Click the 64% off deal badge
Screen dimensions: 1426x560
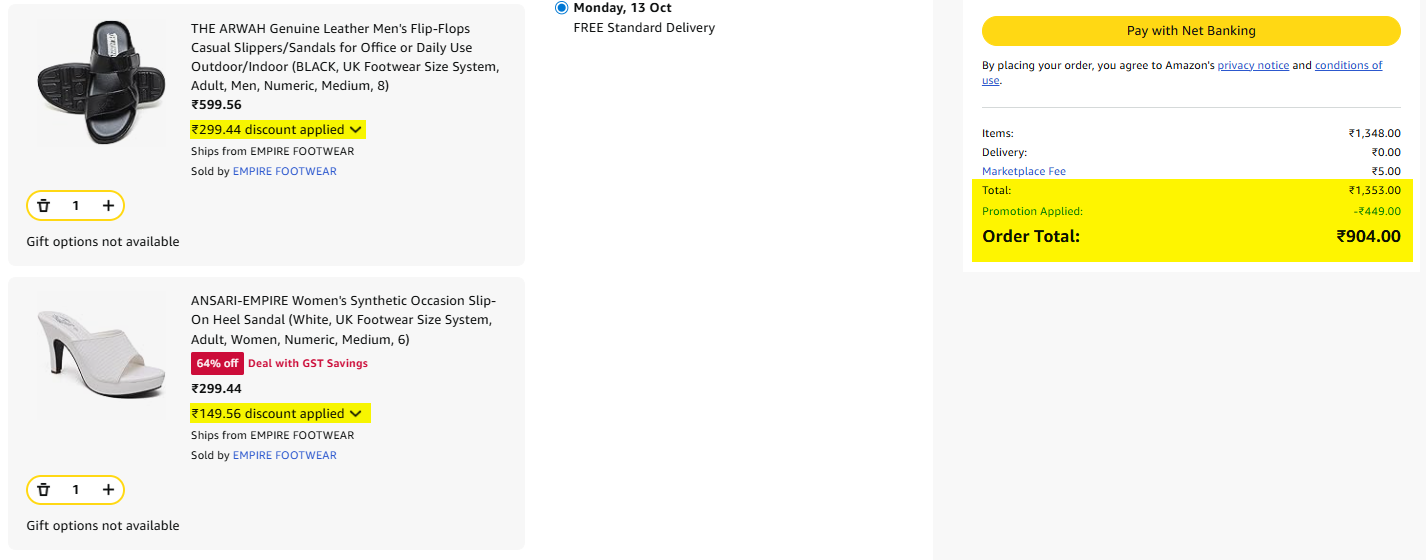point(216,364)
